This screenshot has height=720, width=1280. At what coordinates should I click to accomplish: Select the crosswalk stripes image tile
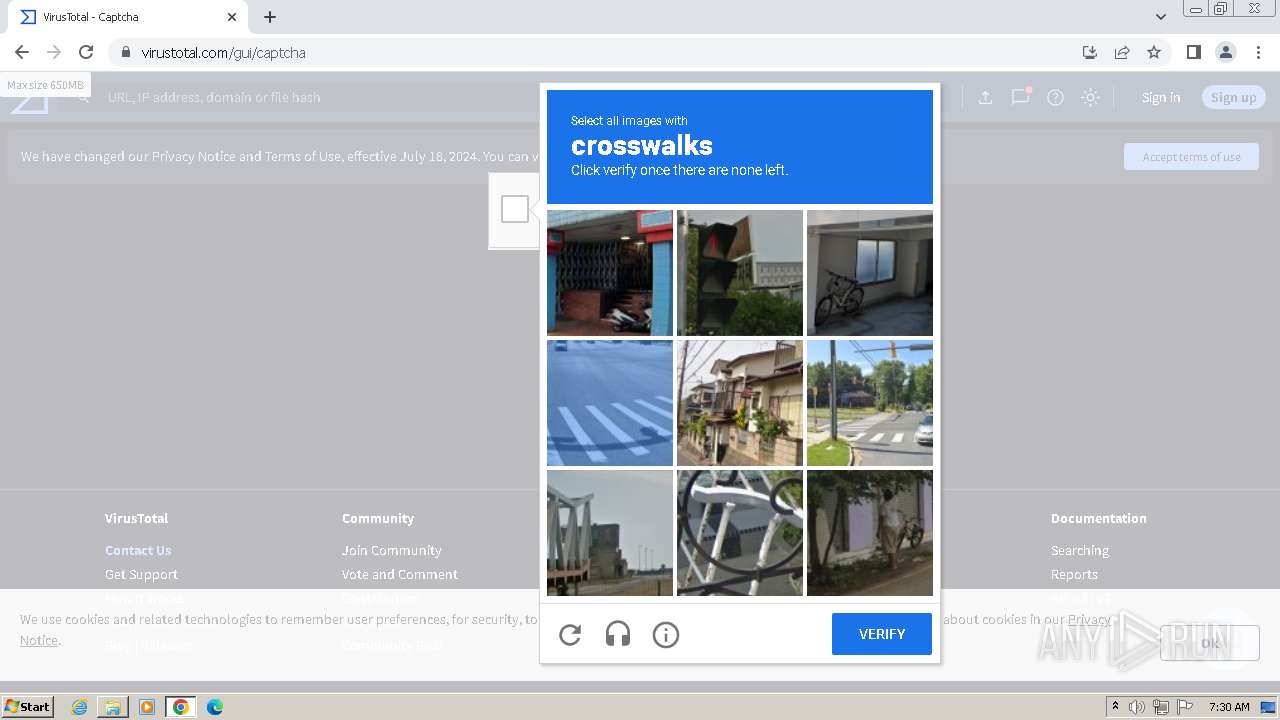click(x=610, y=403)
